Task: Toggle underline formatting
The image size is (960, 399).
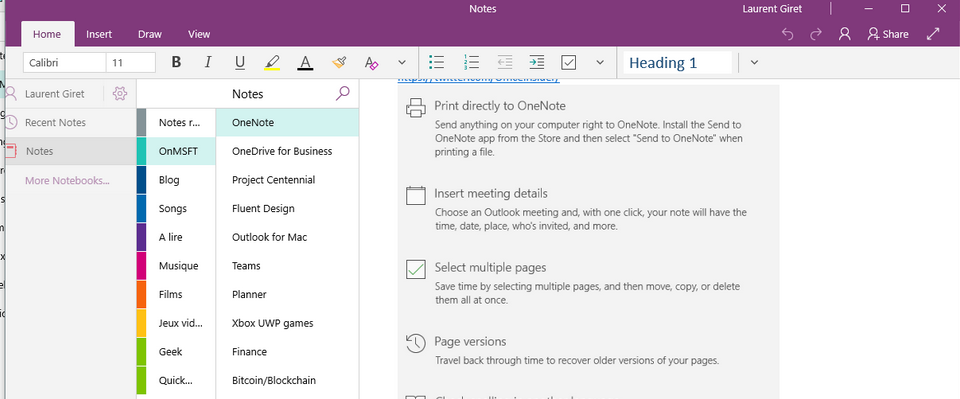Action: tap(240, 62)
